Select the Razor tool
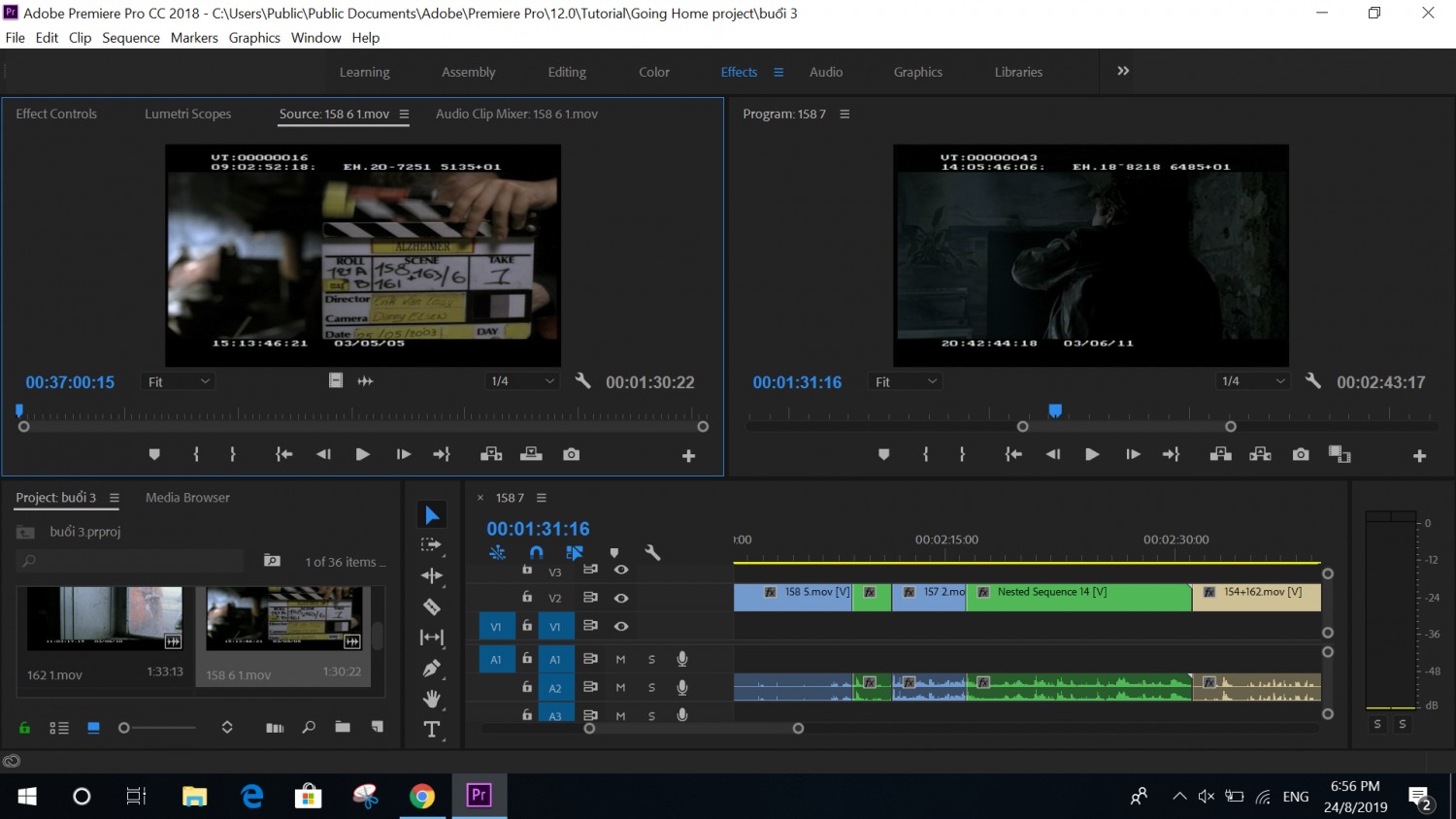This screenshot has height=819, width=1456. [x=432, y=606]
